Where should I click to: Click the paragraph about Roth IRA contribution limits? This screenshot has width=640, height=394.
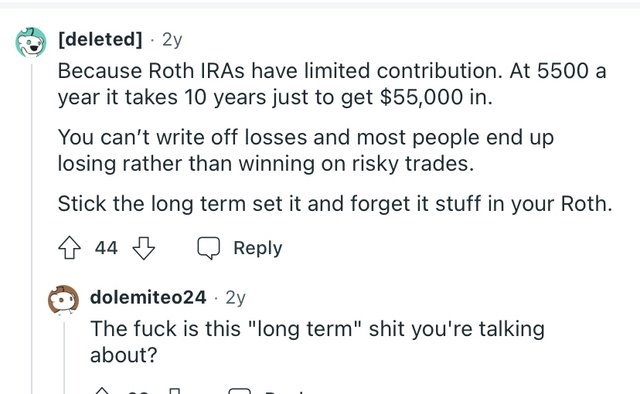tap(332, 84)
